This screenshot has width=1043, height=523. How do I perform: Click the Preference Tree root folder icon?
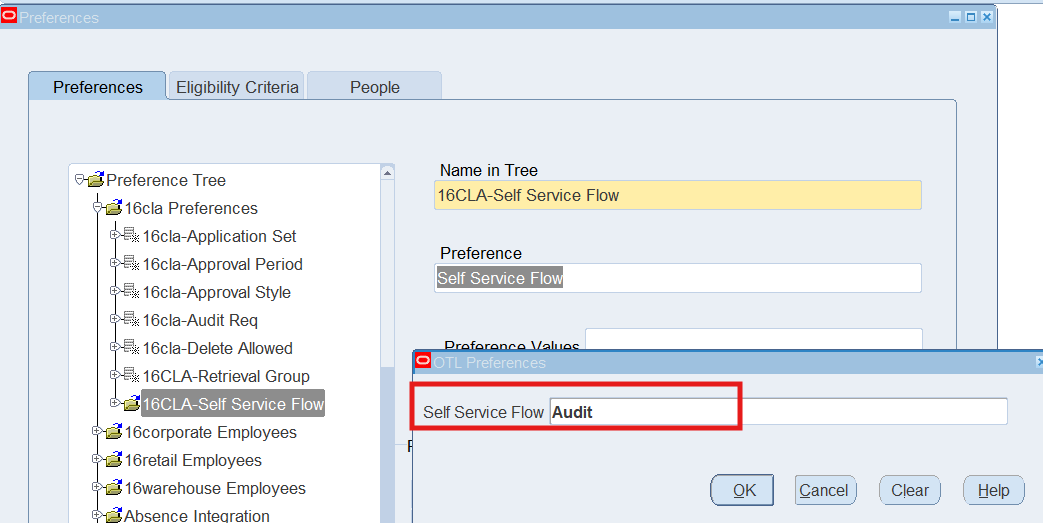click(x=95, y=181)
